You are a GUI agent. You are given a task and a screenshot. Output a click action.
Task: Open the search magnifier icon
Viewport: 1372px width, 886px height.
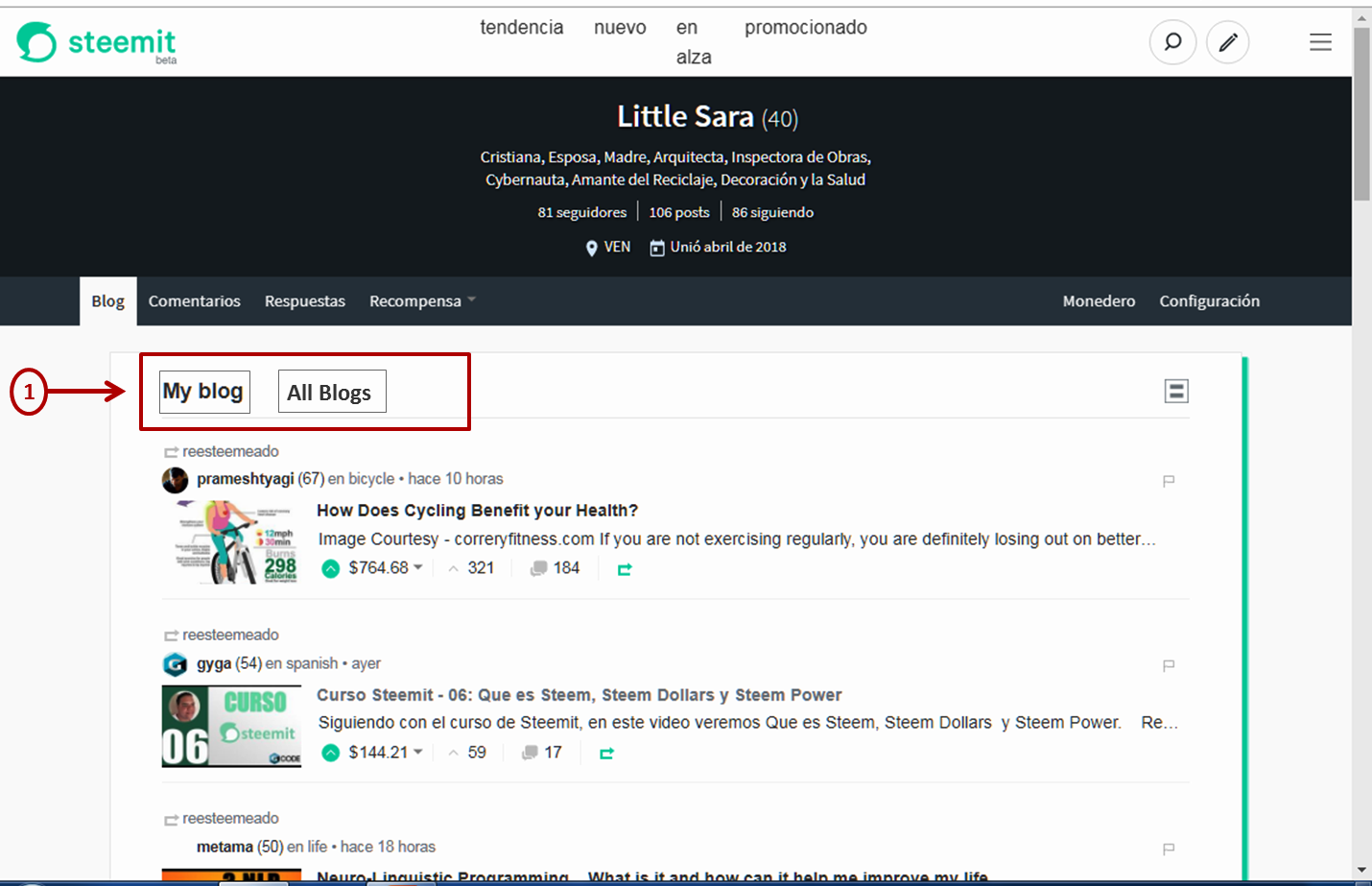(1172, 42)
